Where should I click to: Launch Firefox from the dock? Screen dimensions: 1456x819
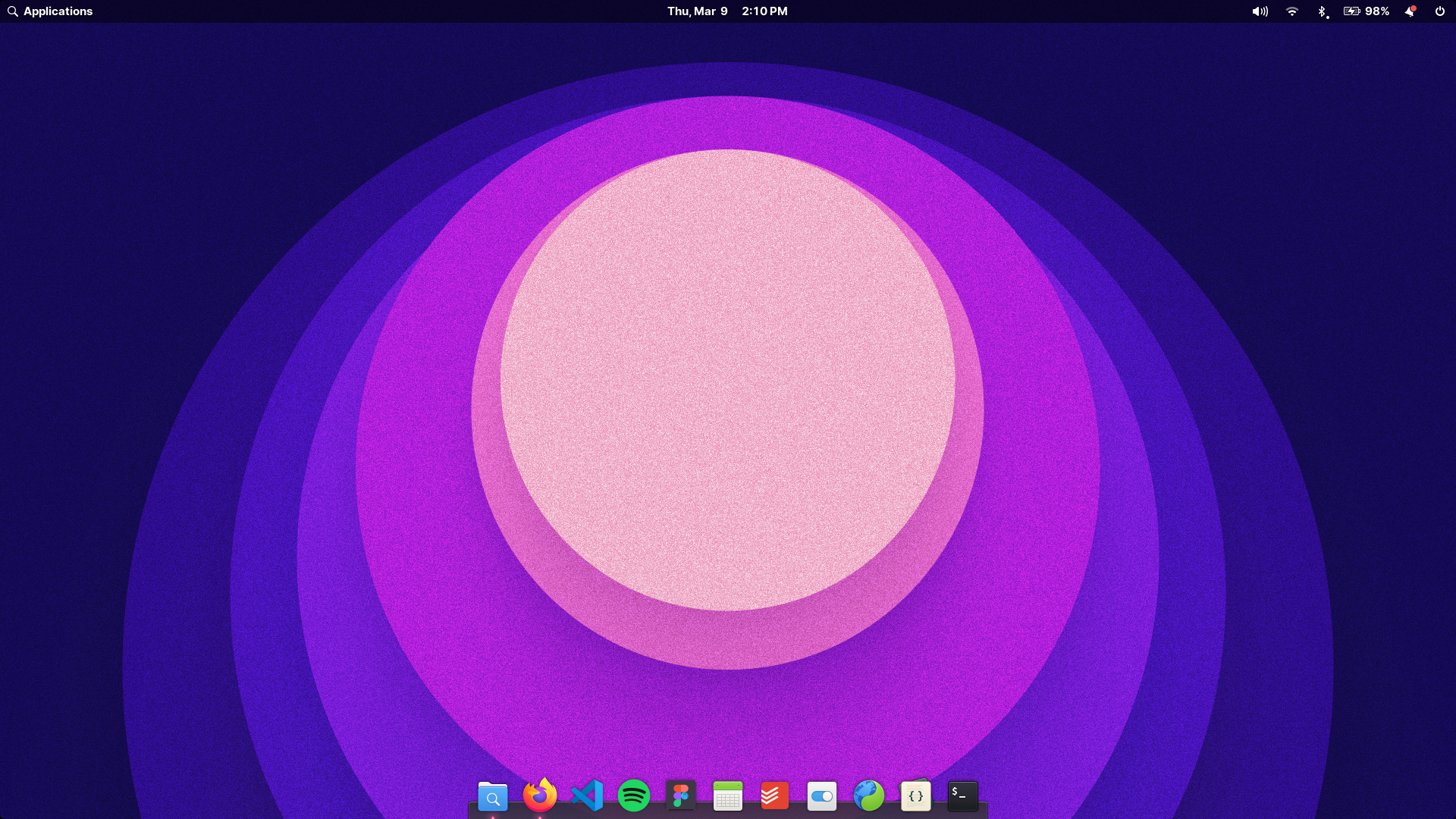pos(540,795)
